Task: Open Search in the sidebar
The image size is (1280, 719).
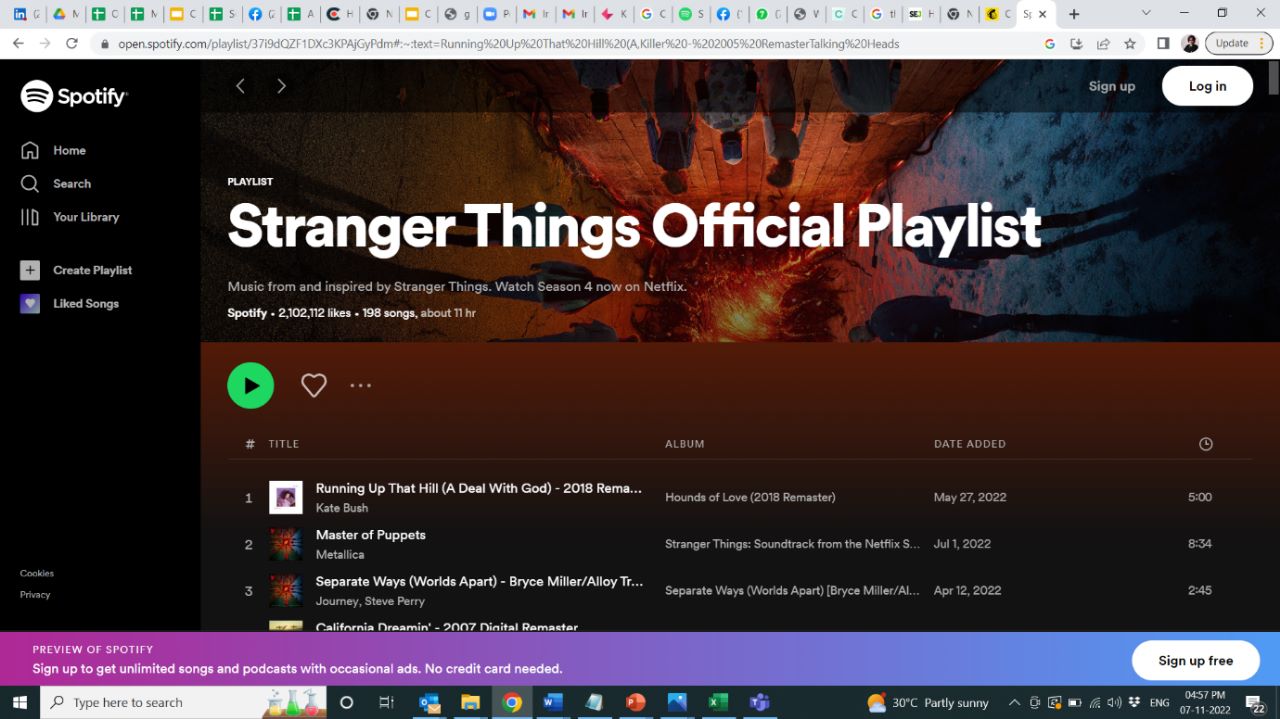Action: [x=55, y=184]
